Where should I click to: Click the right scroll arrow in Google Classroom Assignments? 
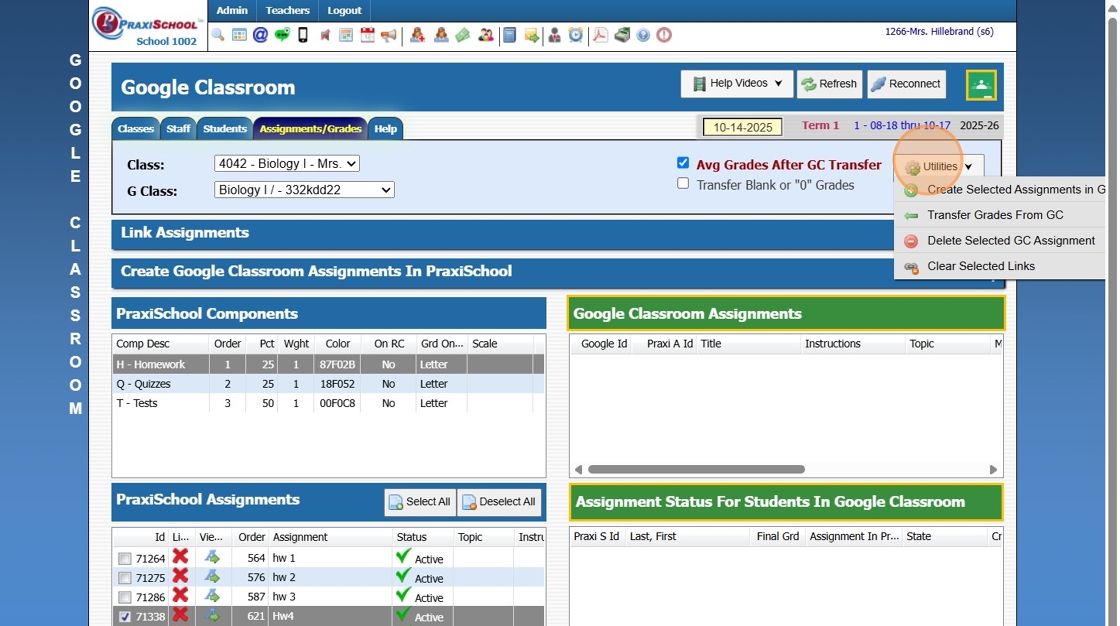point(993,470)
